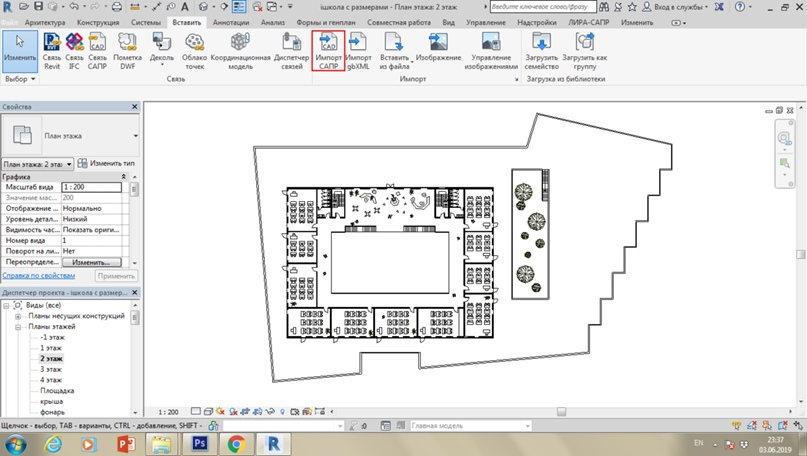Open Chrome from the Windows taskbar
The width and height of the screenshot is (807, 456).
[x=236, y=443]
